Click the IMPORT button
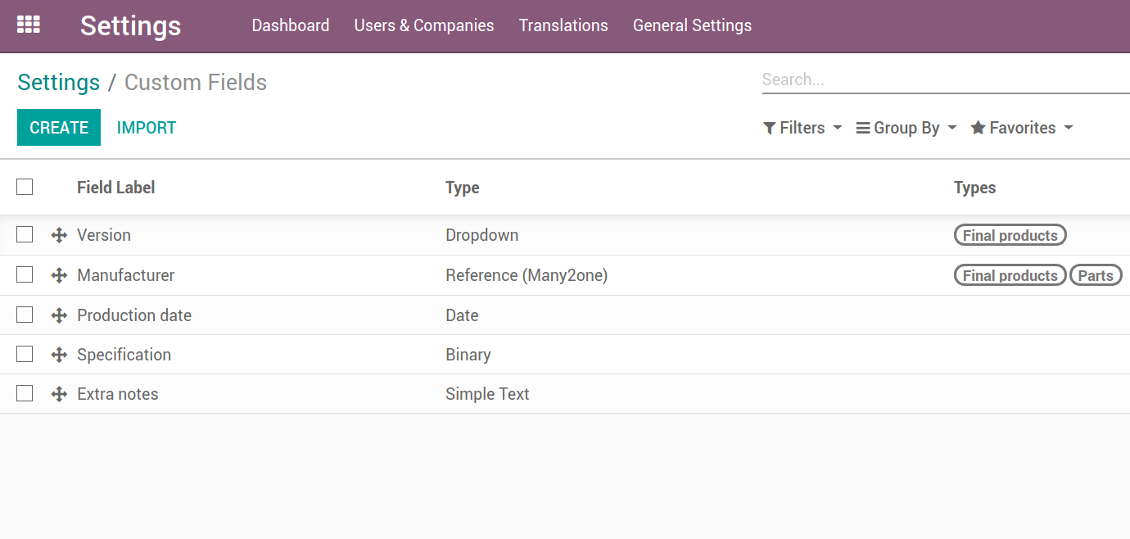Viewport: 1130px width, 539px height. [146, 128]
